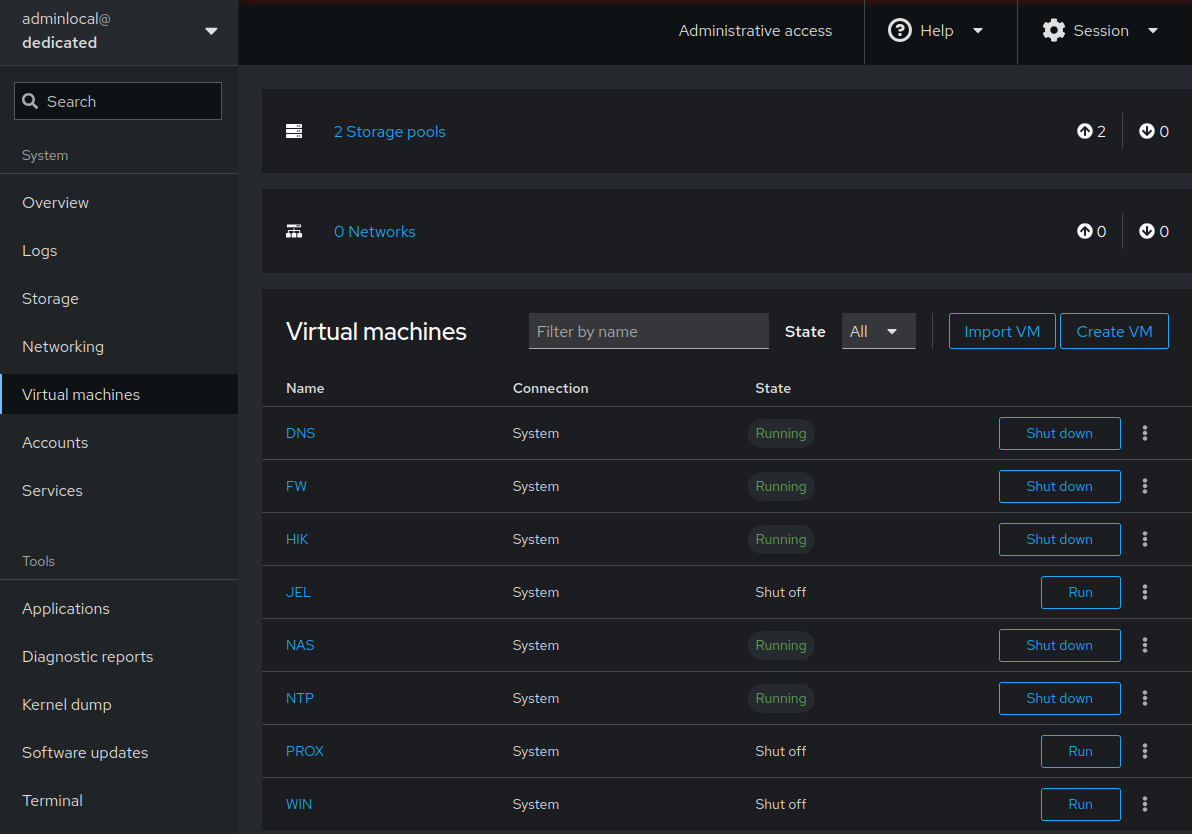Open Storage in the sidebar
Image resolution: width=1192 pixels, height=834 pixels.
(x=50, y=298)
